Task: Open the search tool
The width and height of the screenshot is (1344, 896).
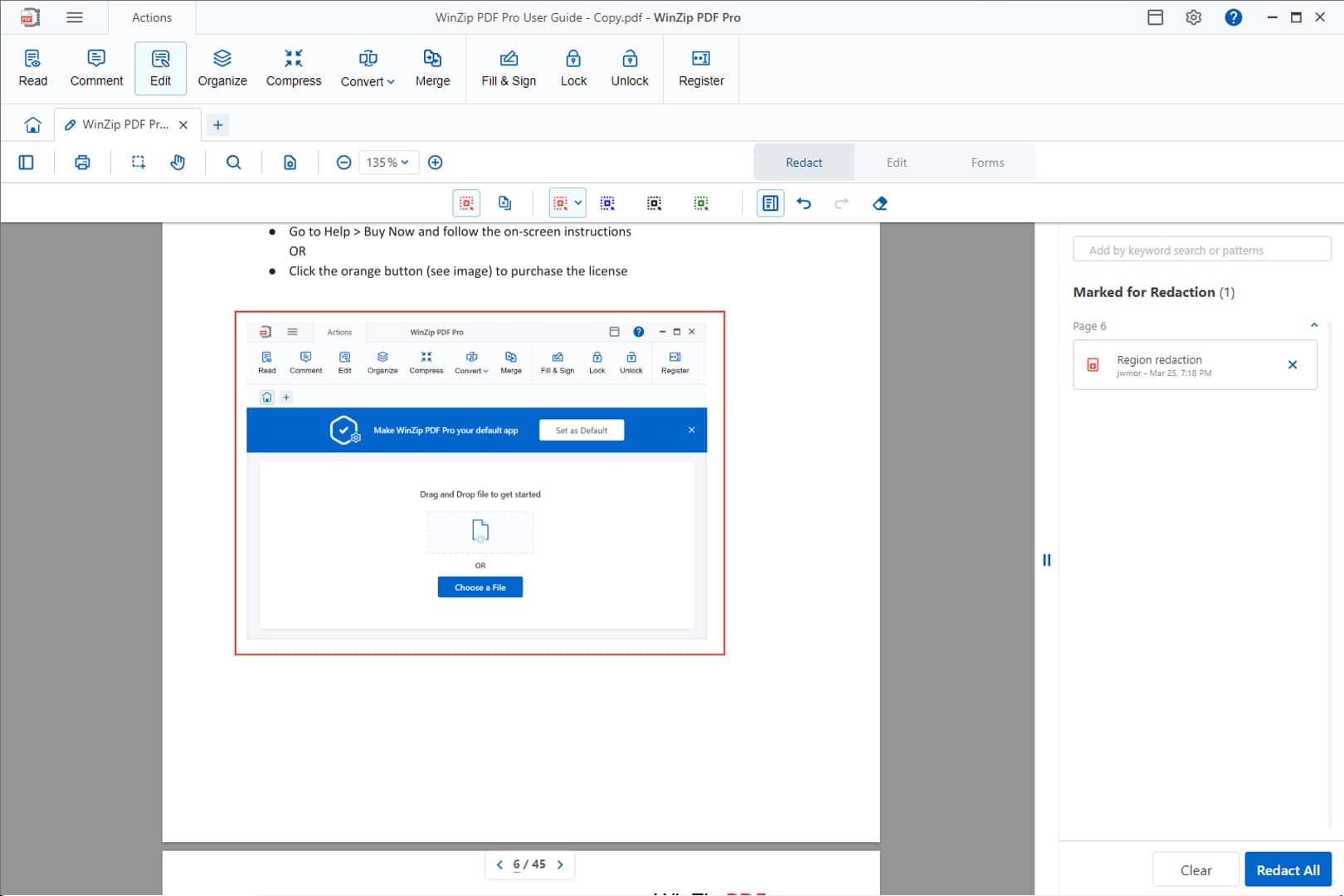Action: click(234, 163)
